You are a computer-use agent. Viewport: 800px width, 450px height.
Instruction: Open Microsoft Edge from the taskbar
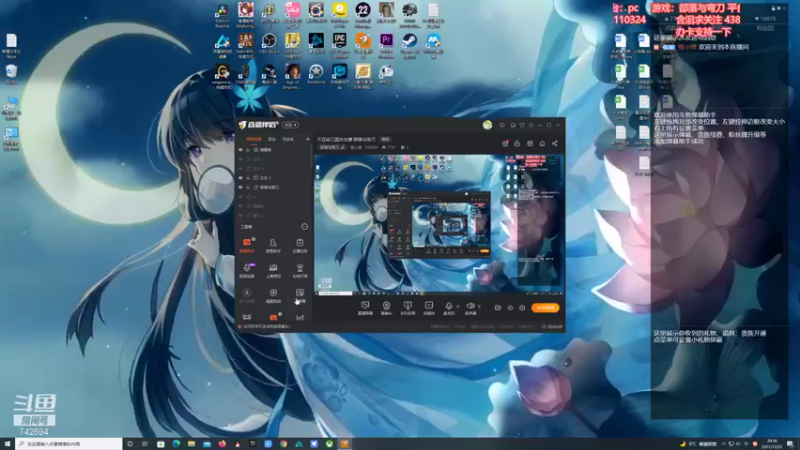[176, 444]
